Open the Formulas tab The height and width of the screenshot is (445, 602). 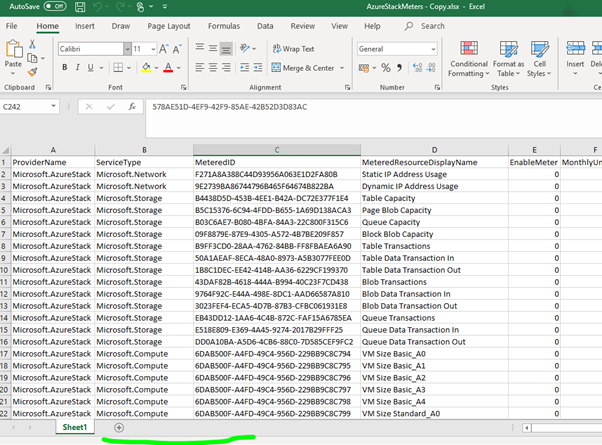224,26
